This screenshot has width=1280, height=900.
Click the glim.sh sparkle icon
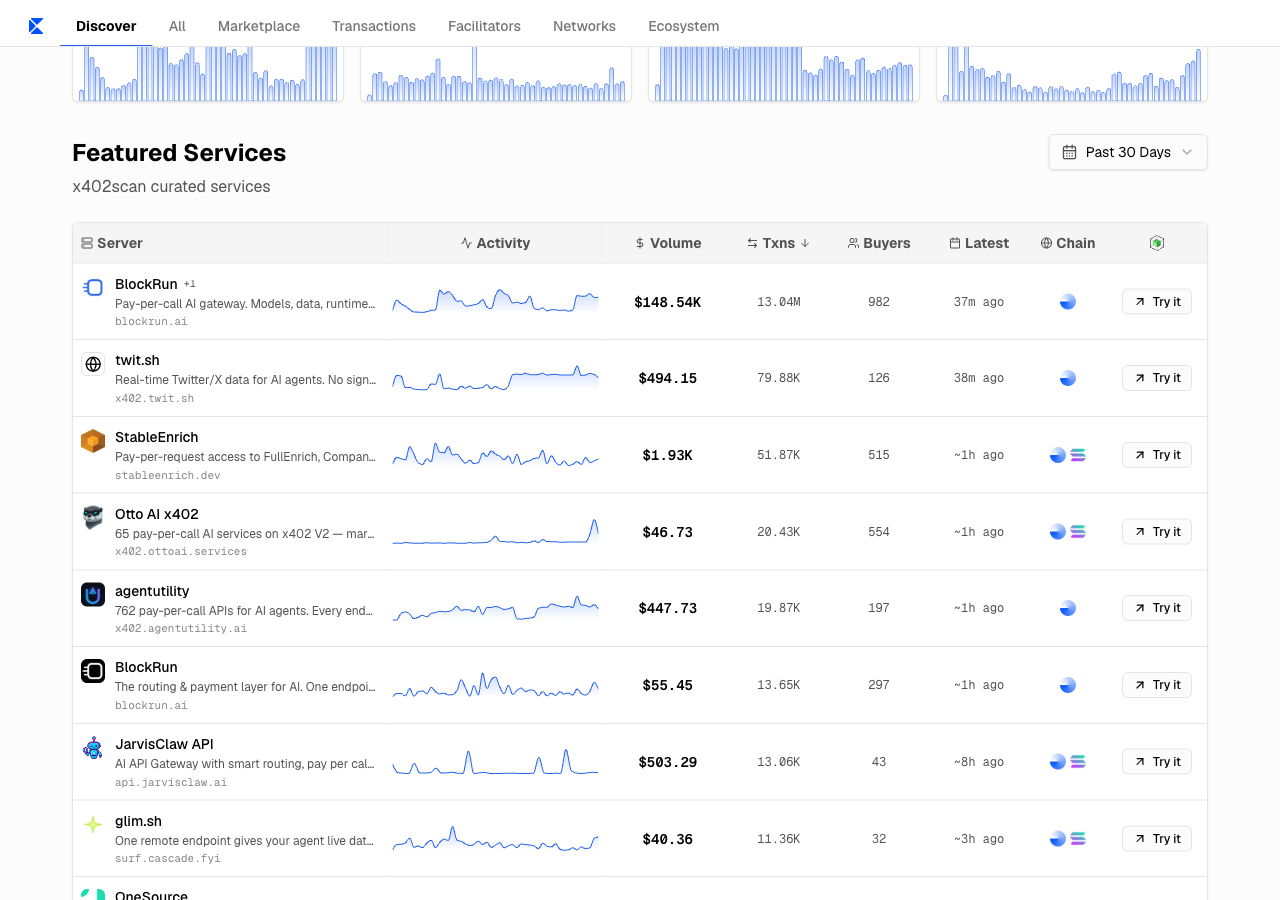click(93, 825)
